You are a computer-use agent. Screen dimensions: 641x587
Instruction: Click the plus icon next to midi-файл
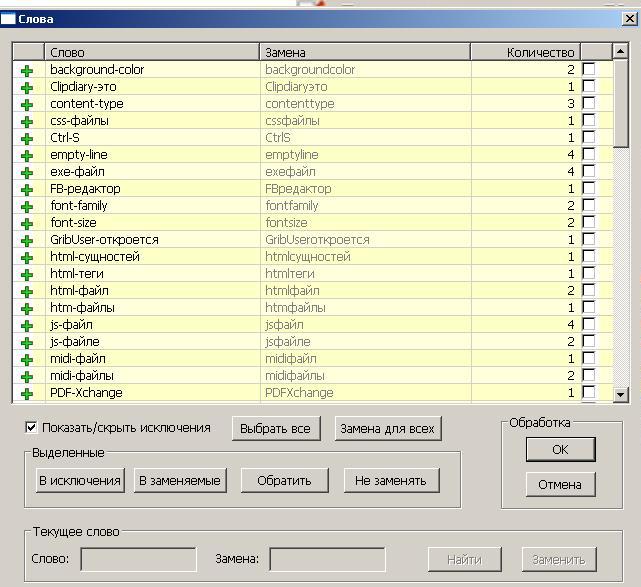27,360
